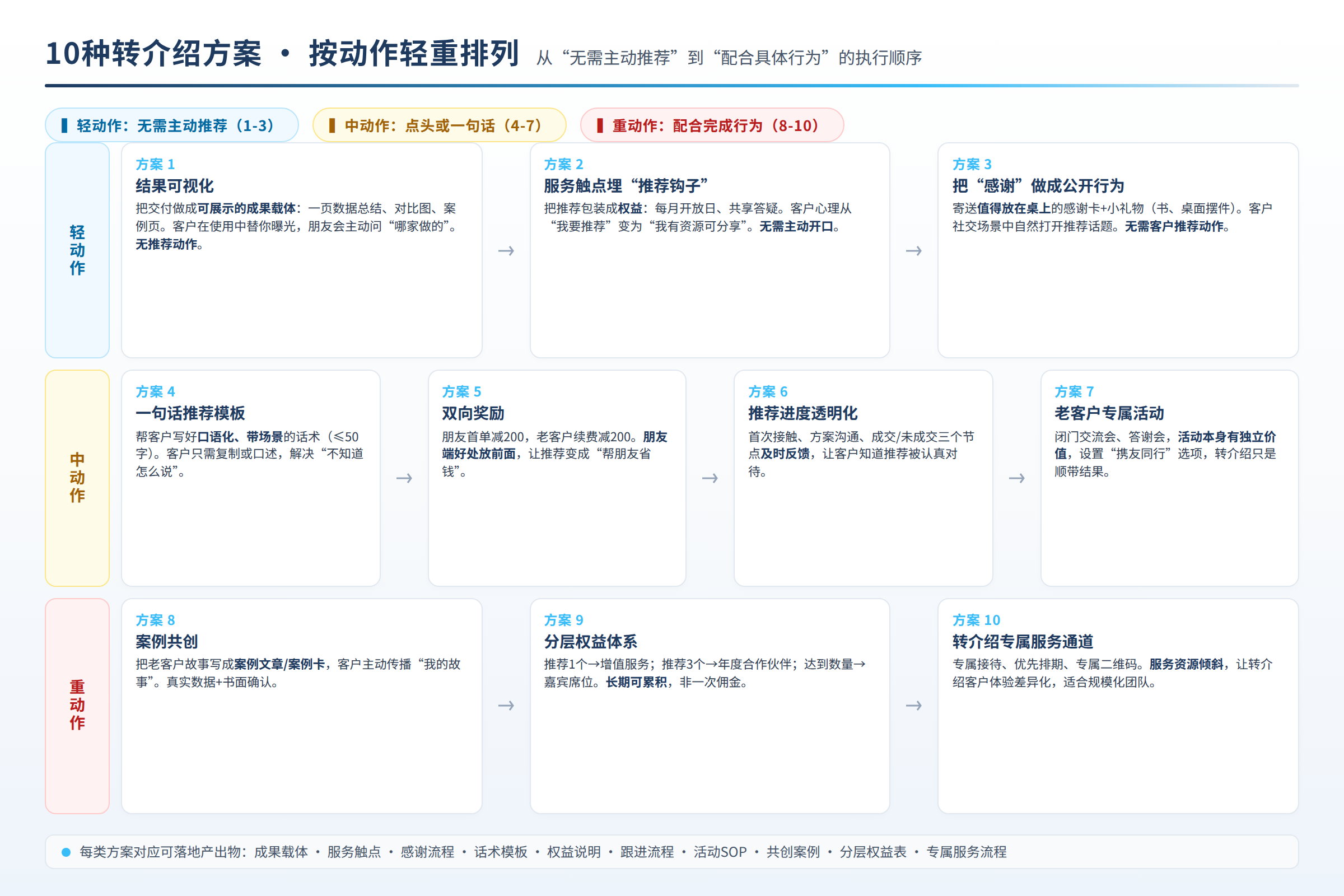Click the bold text 及时反馈 in 方案 6

click(x=785, y=454)
